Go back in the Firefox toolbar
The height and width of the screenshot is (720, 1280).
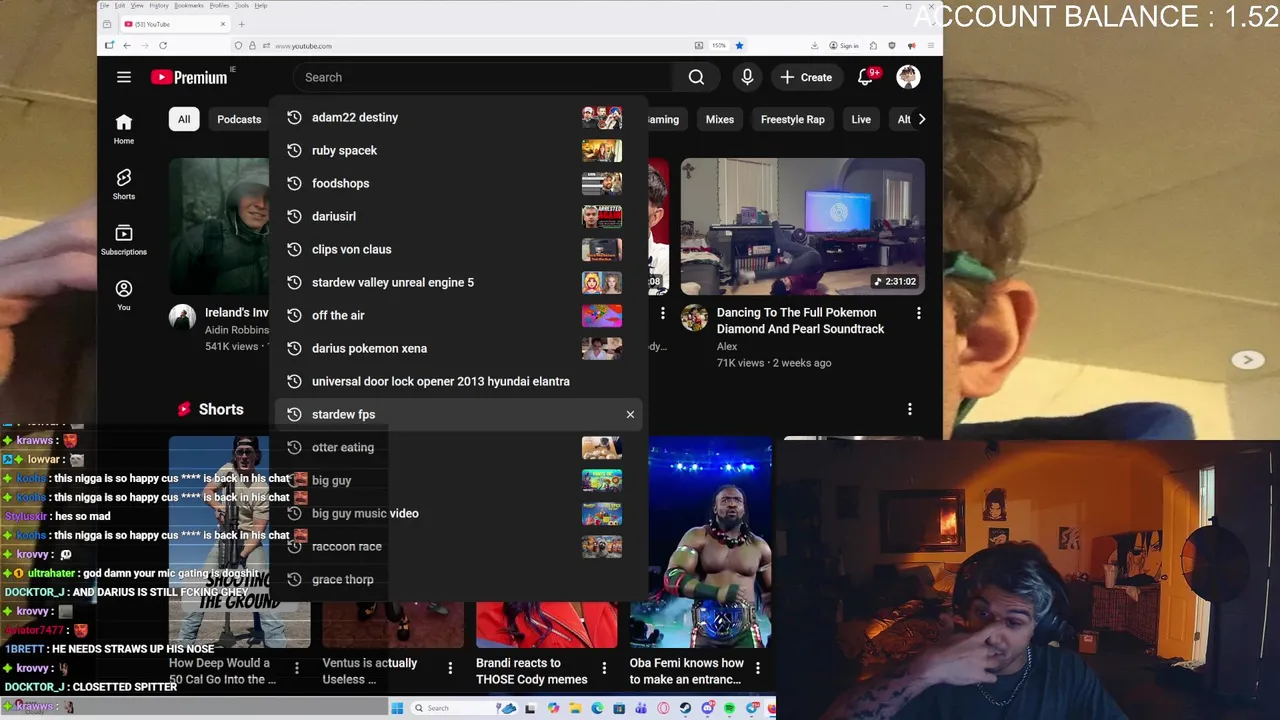(127, 45)
